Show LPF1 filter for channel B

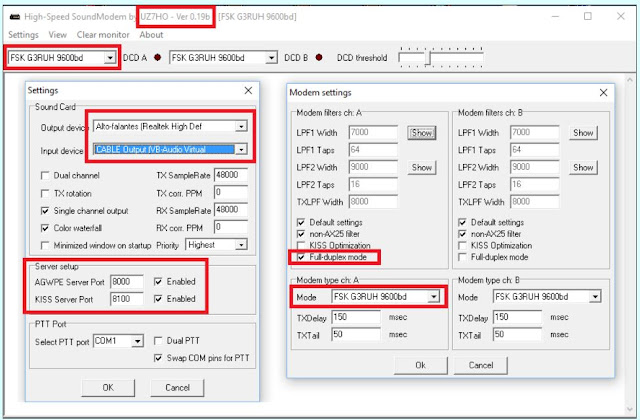[x=583, y=133]
